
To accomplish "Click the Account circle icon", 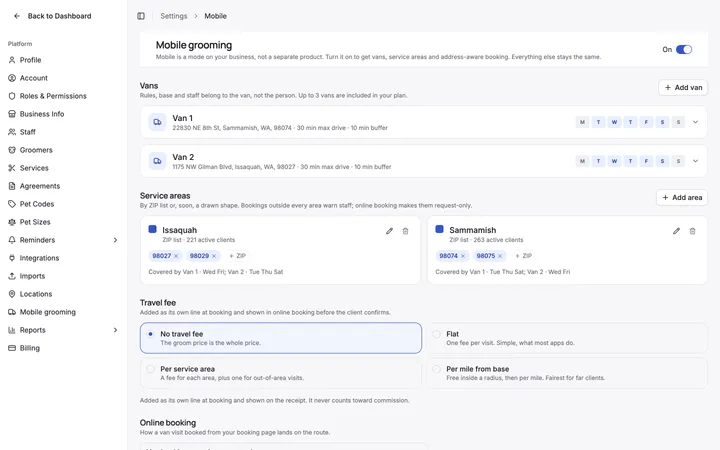I will [12, 78].
